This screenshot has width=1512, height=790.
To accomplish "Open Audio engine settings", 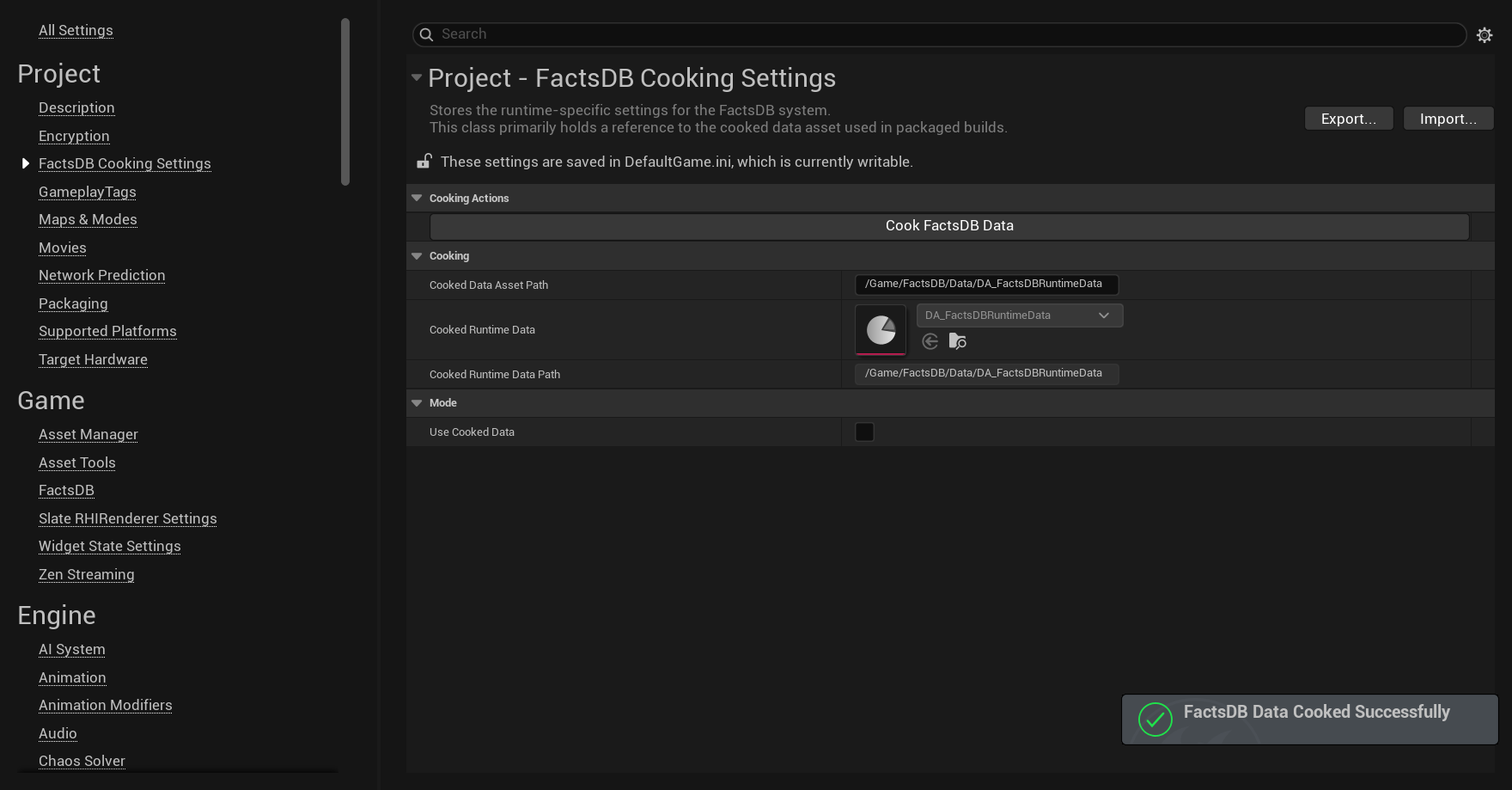I will pos(58,733).
